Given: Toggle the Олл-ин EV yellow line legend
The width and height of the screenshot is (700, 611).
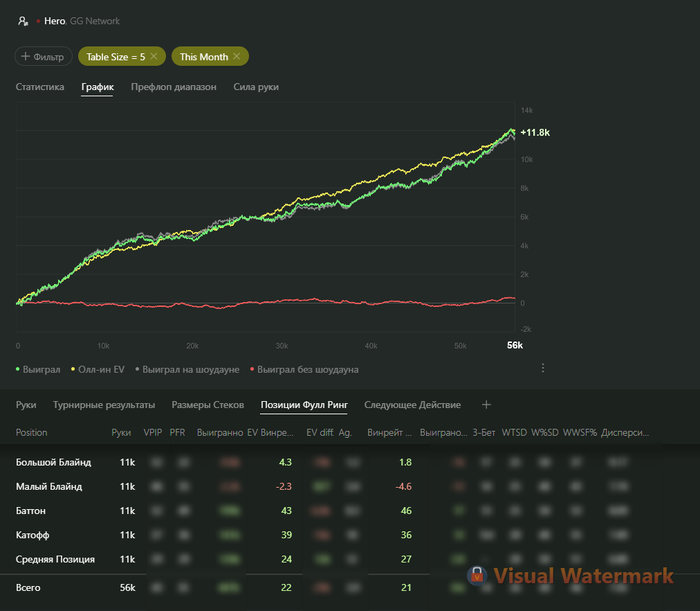Looking at the screenshot, I should pyautogui.click(x=97, y=370).
